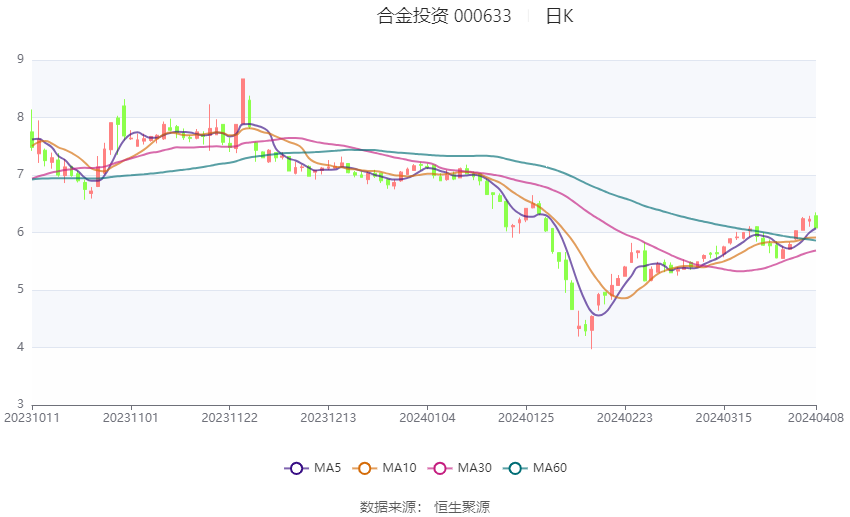Click the y-axis value 6
The width and height of the screenshot is (850, 517).
pyautogui.click(x=21, y=232)
